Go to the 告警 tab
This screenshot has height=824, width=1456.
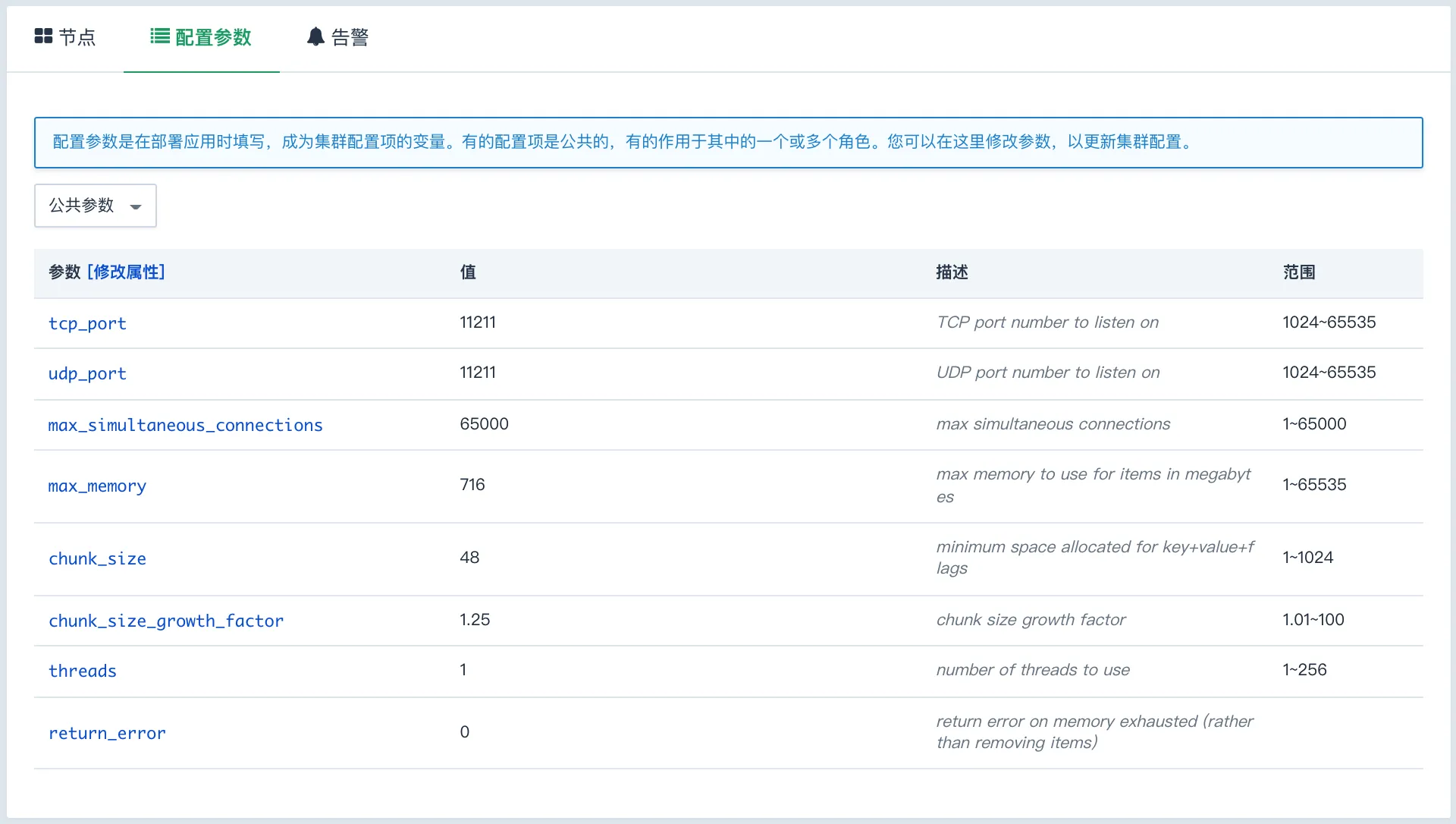click(337, 37)
